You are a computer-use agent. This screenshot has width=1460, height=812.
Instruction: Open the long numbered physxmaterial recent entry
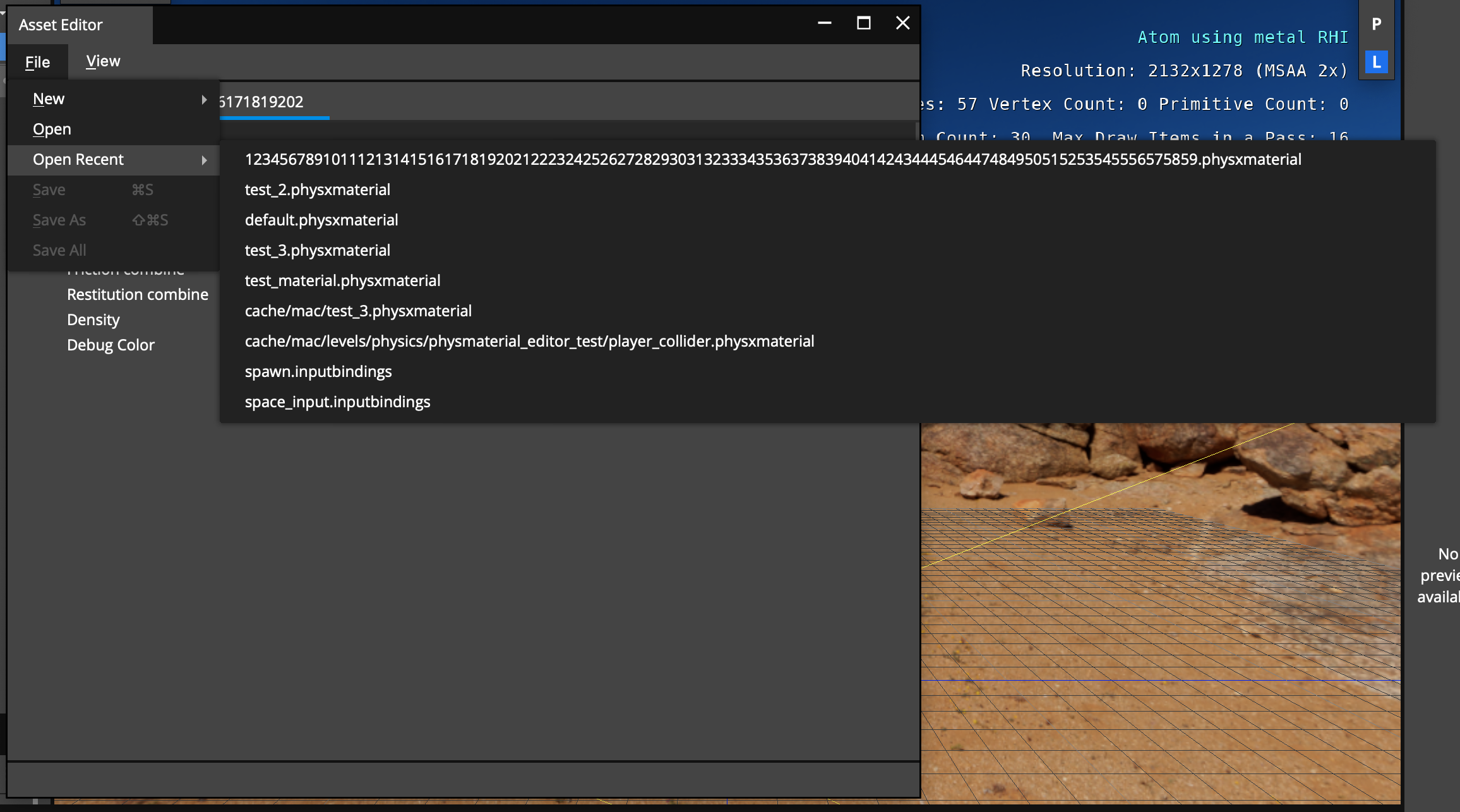(773, 159)
